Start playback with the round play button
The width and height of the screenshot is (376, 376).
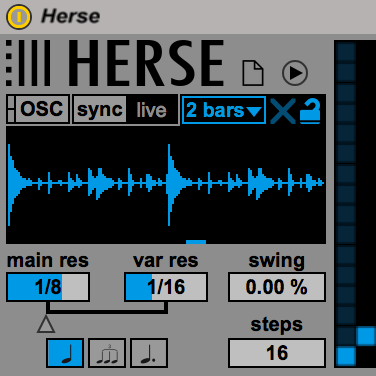(295, 73)
